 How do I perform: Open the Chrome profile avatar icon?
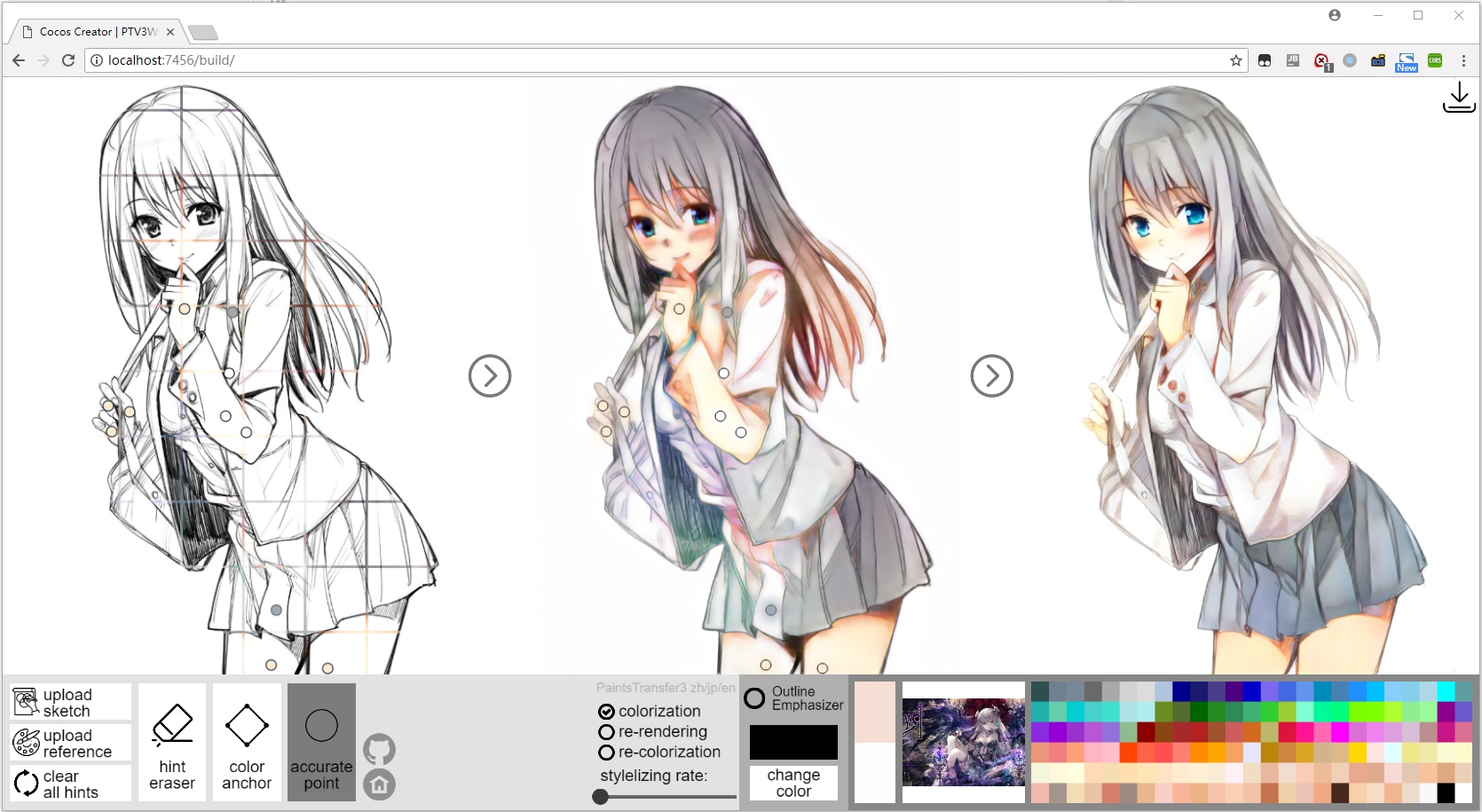1335,15
